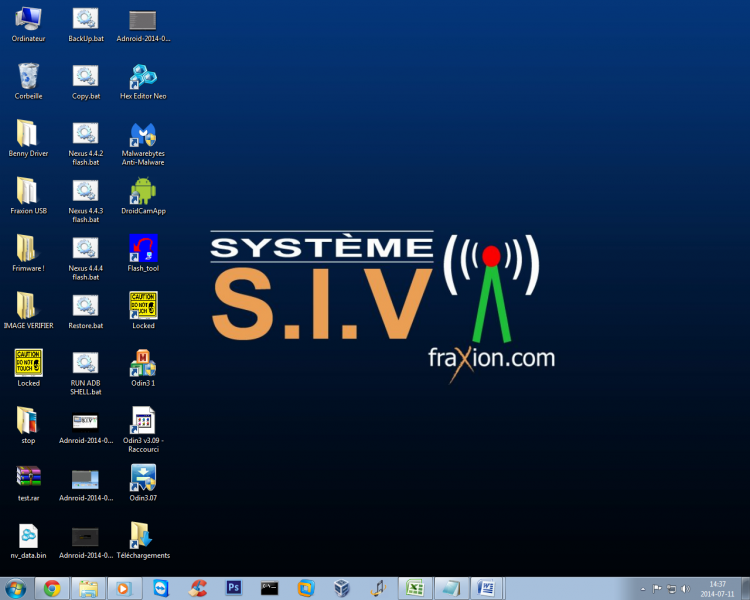Screen dimensions: 750x600
Task: Open Windows Media Player taskbar icon
Action: (124, 589)
